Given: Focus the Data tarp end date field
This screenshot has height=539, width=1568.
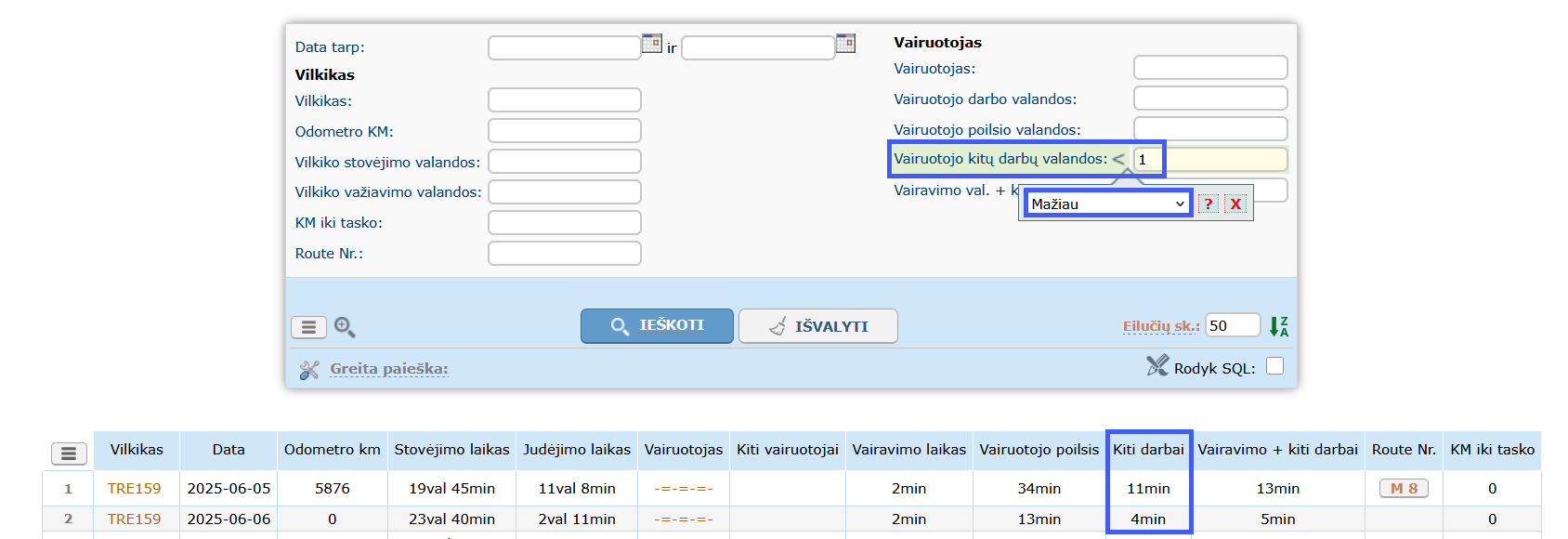Looking at the screenshot, I should tap(758, 47).
